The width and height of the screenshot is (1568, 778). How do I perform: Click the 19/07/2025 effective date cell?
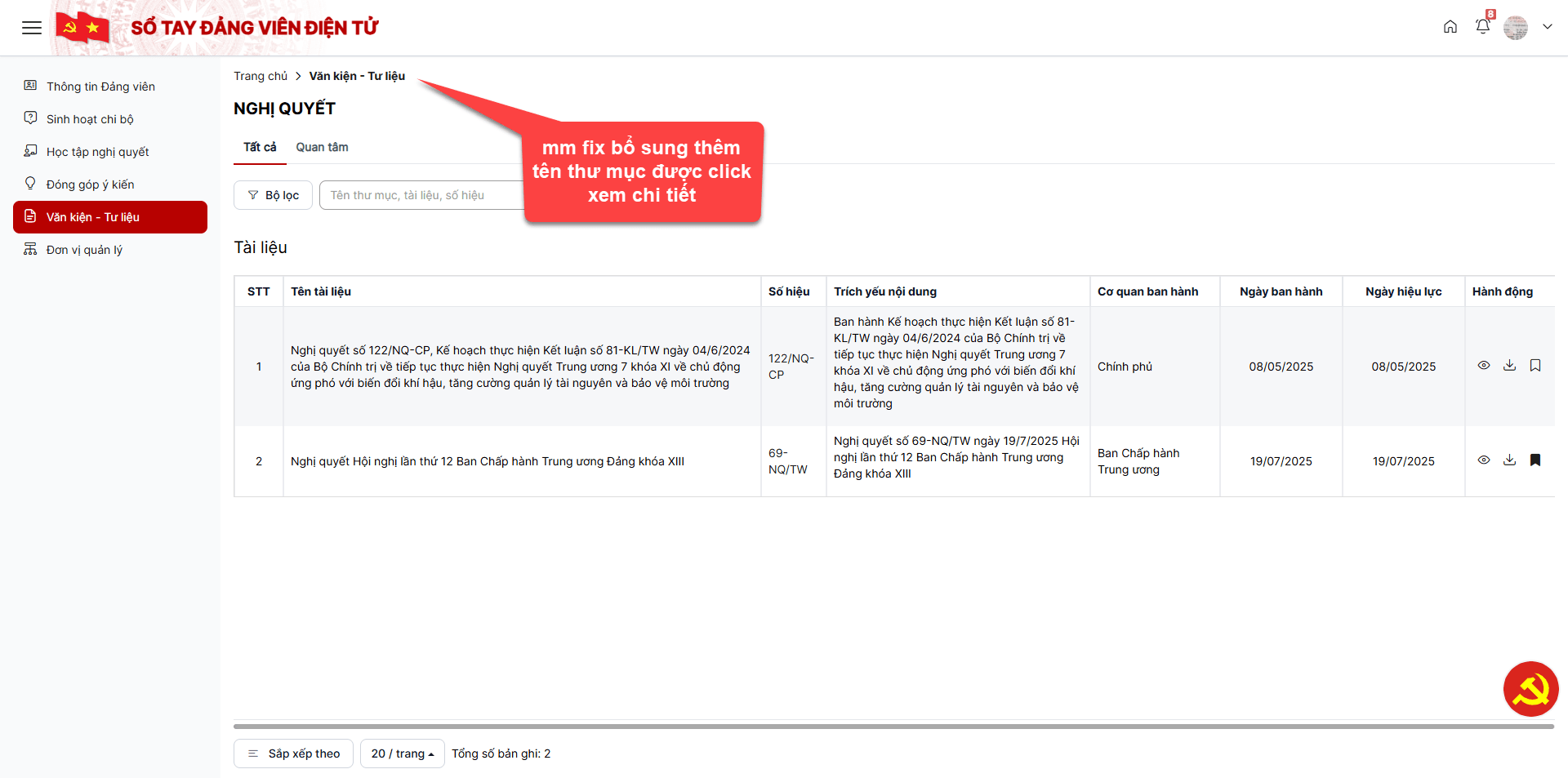pyautogui.click(x=1403, y=461)
